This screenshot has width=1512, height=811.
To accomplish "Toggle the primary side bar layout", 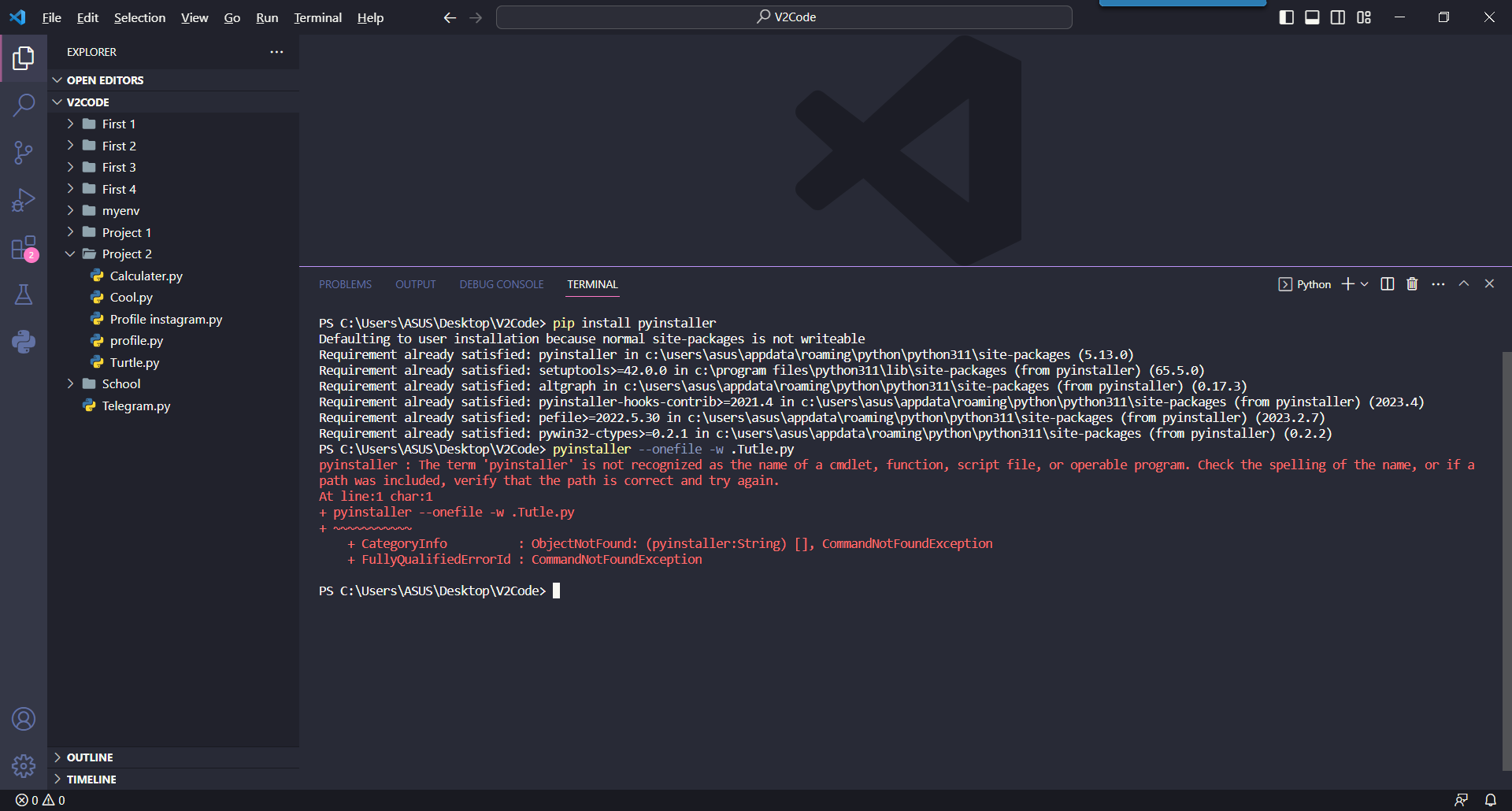I will pyautogui.click(x=1287, y=17).
